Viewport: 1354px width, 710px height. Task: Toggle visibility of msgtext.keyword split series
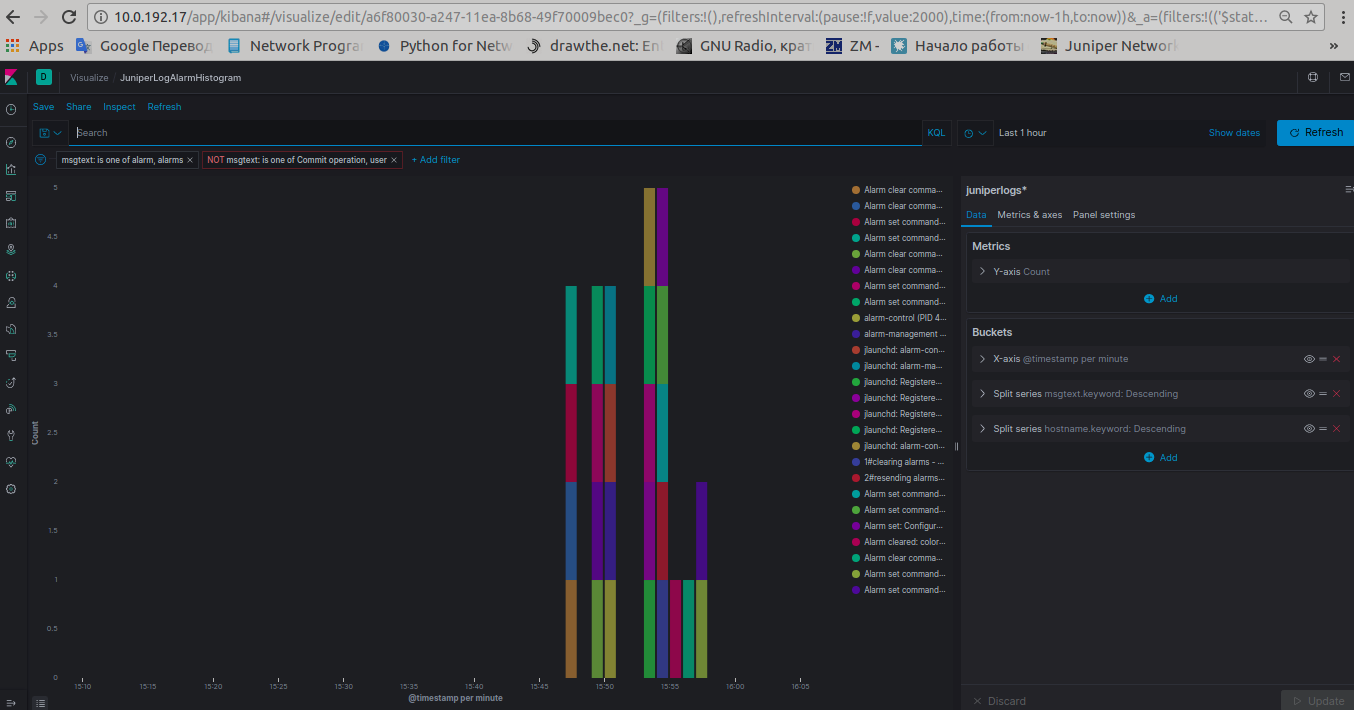[x=1309, y=394]
